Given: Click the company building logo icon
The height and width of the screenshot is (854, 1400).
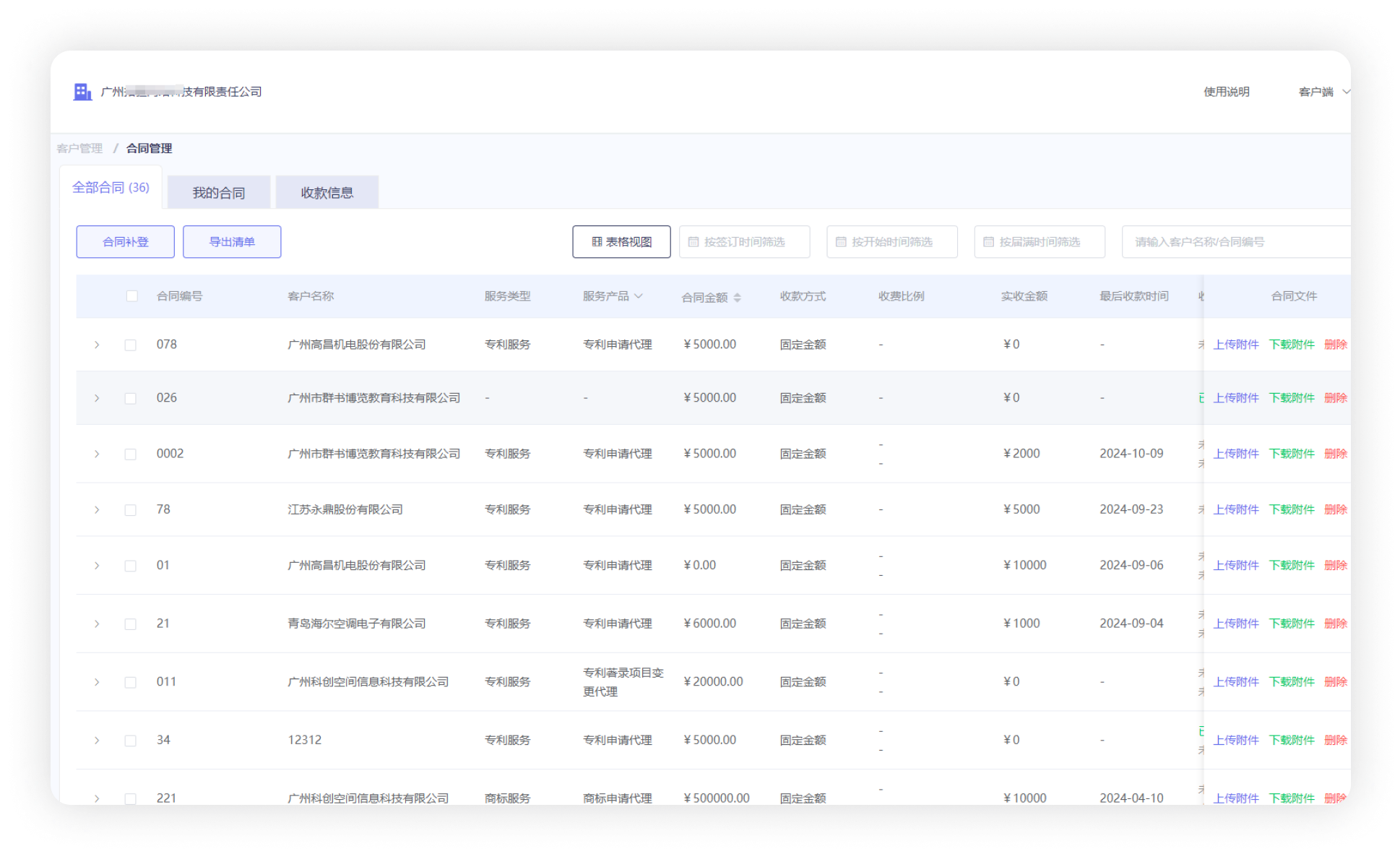Looking at the screenshot, I should (82, 92).
